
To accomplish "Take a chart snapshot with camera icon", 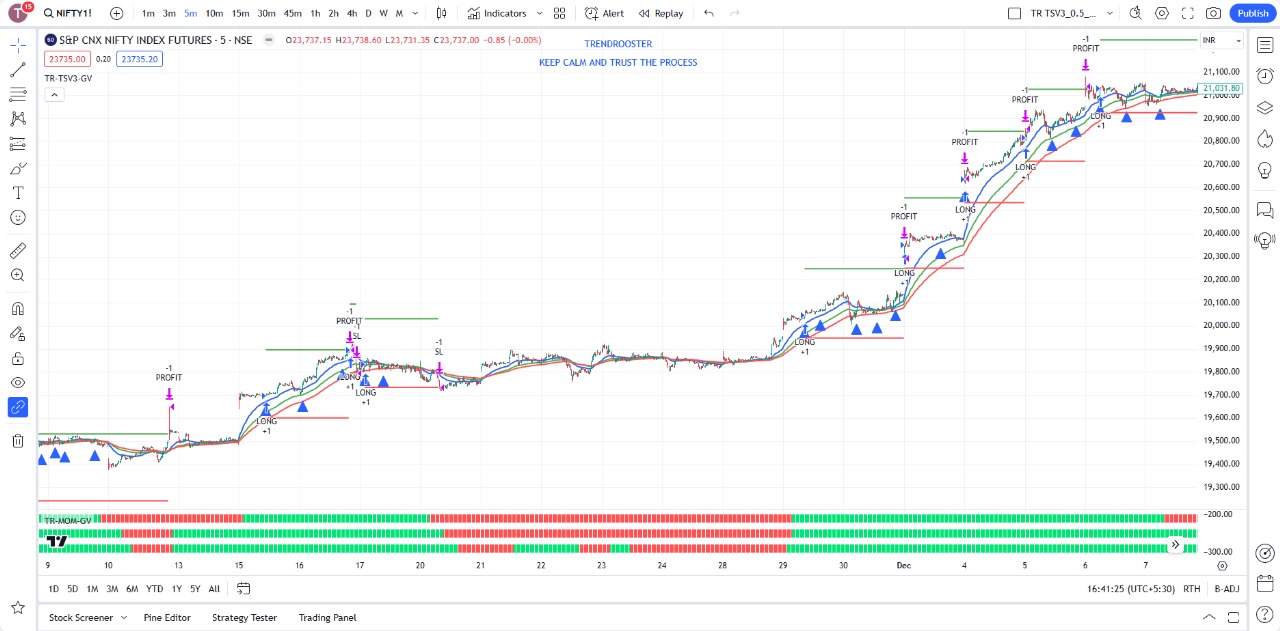I will 1213,13.
